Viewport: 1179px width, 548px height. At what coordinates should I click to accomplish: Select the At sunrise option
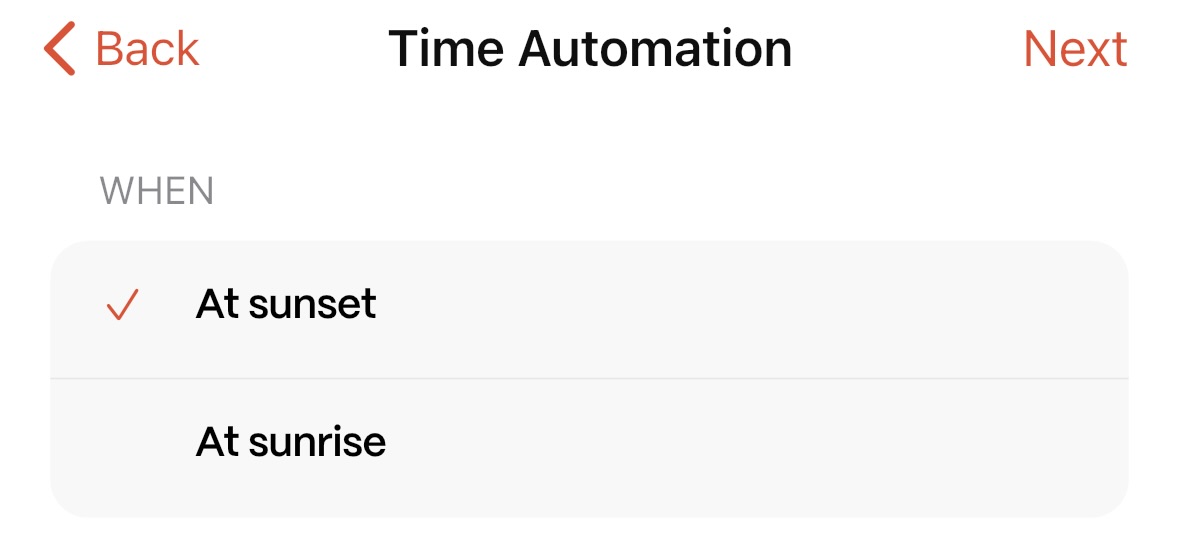coord(291,441)
